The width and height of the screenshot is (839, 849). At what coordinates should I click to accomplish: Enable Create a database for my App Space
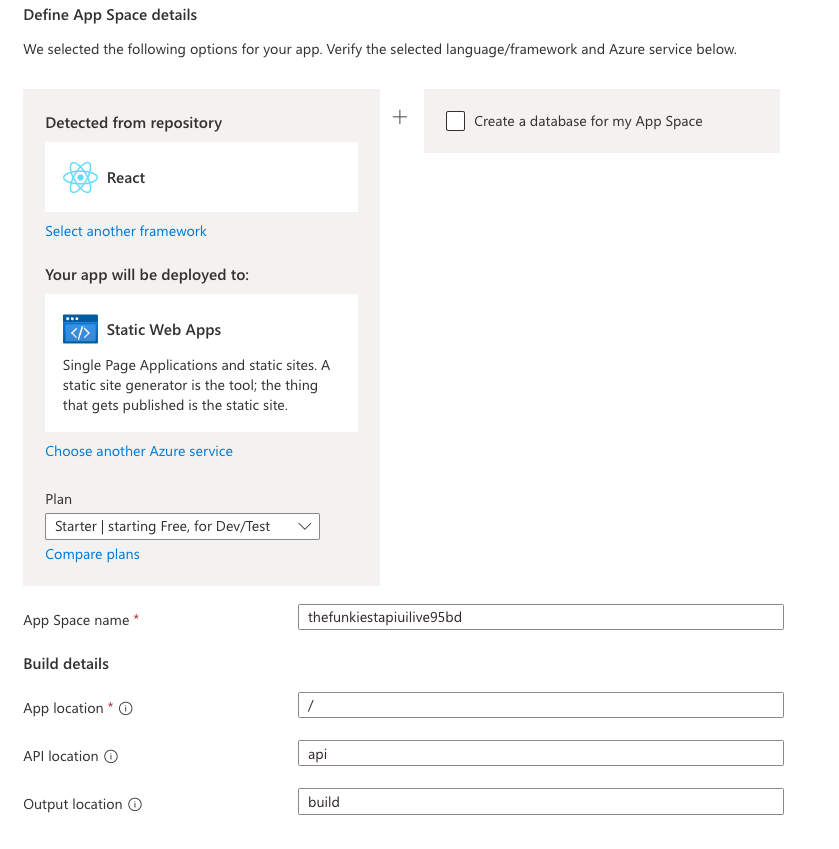(456, 121)
